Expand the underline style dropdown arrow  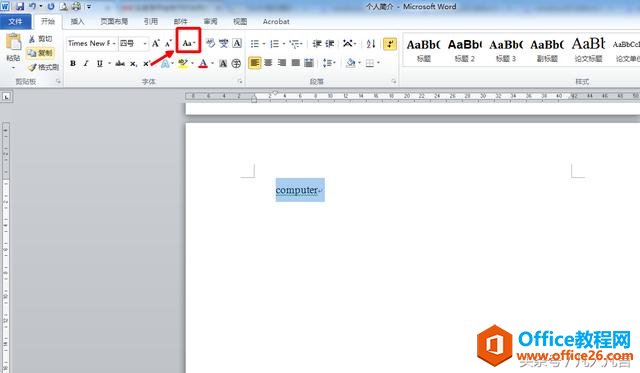tap(109, 63)
